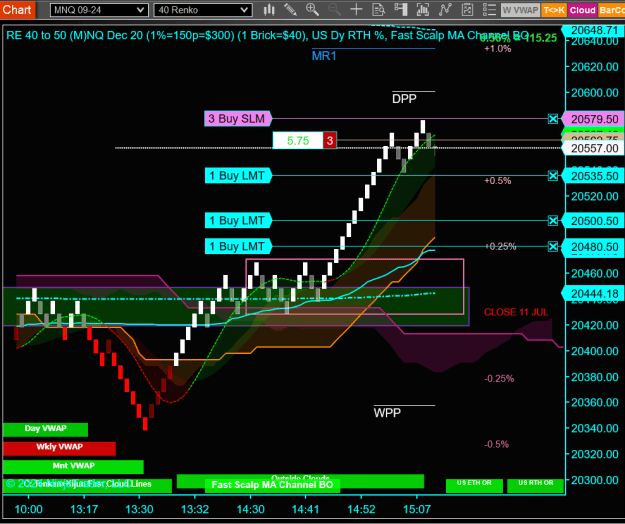Click the MR1 pivot level label
The width and height of the screenshot is (625, 524).
(x=324, y=56)
